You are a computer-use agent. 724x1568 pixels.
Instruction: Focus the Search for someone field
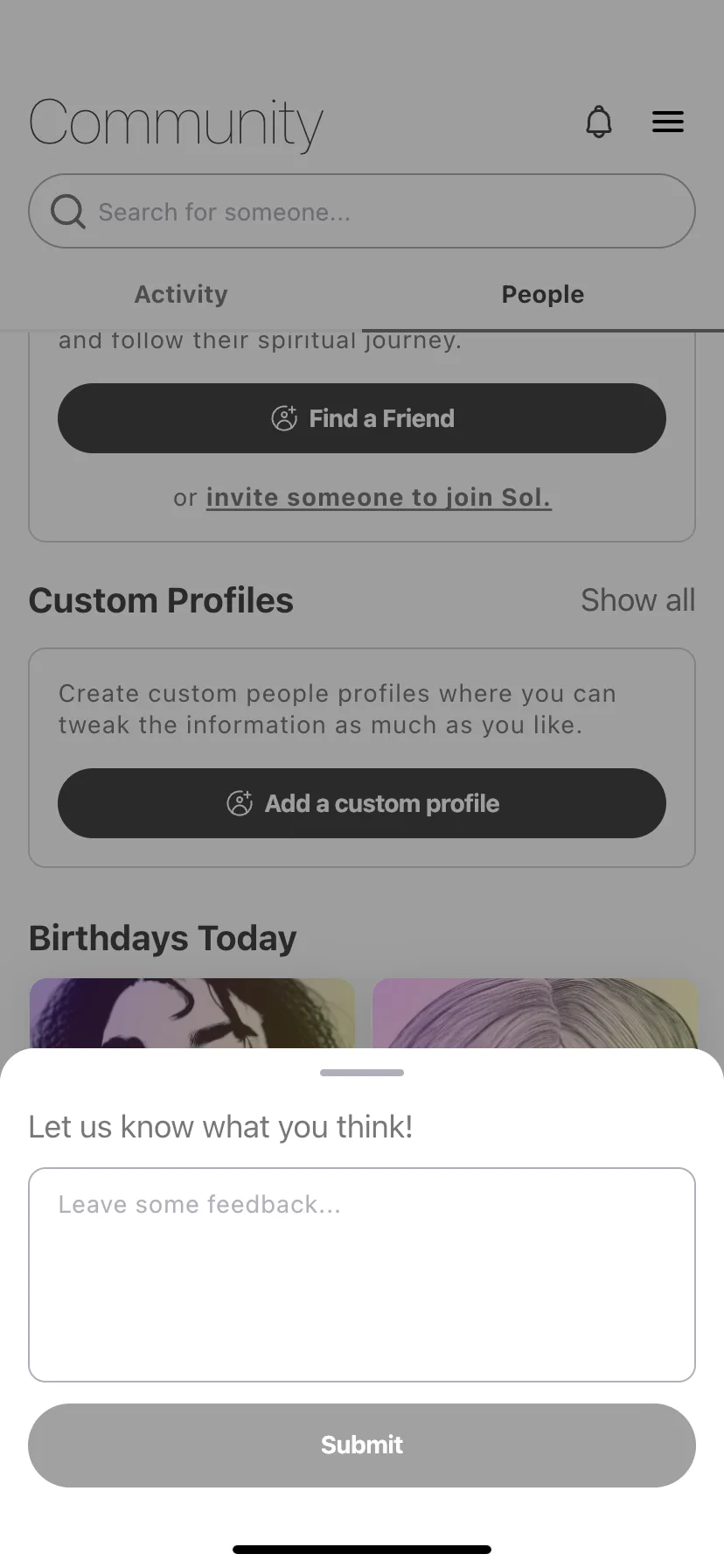(x=362, y=211)
